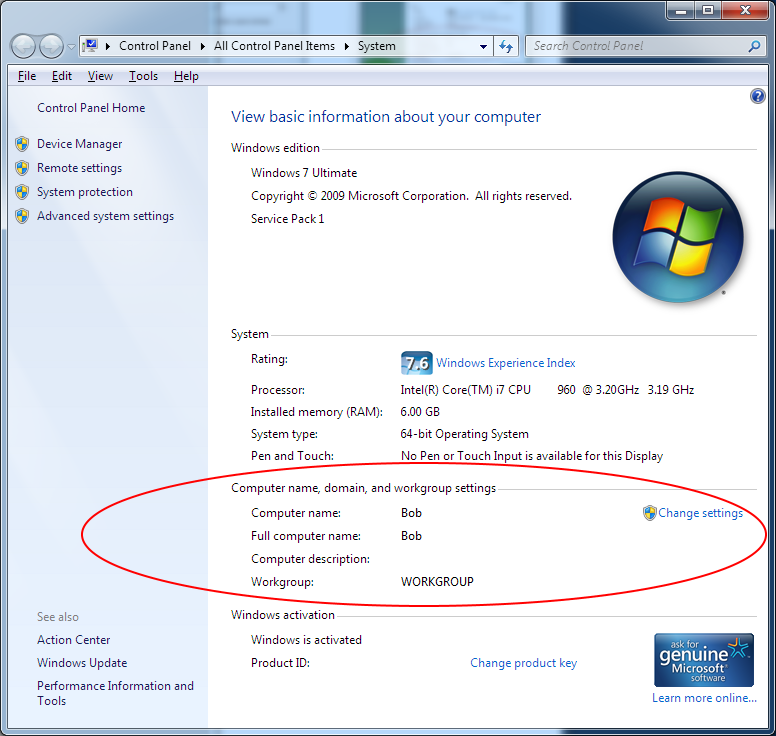Click the shield icon beside Remote settings

coord(22,168)
